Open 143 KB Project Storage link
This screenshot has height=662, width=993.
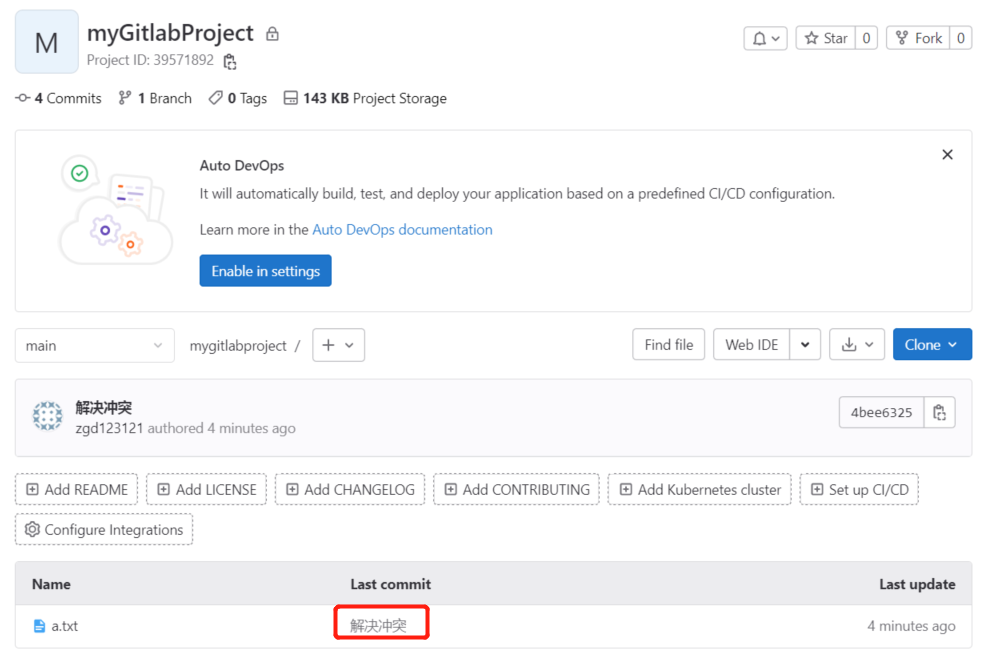[x=365, y=98]
